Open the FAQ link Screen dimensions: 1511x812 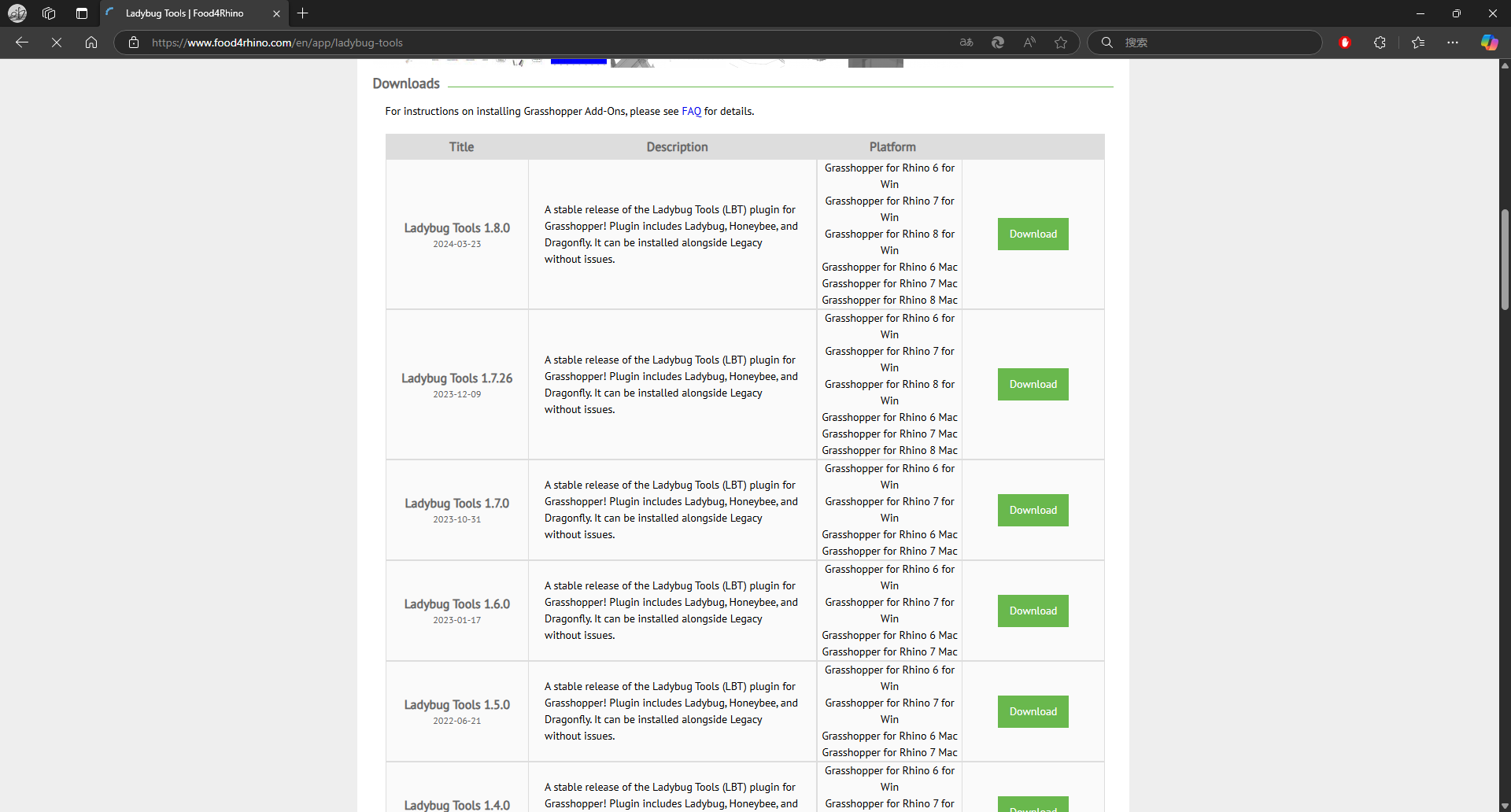coord(691,111)
